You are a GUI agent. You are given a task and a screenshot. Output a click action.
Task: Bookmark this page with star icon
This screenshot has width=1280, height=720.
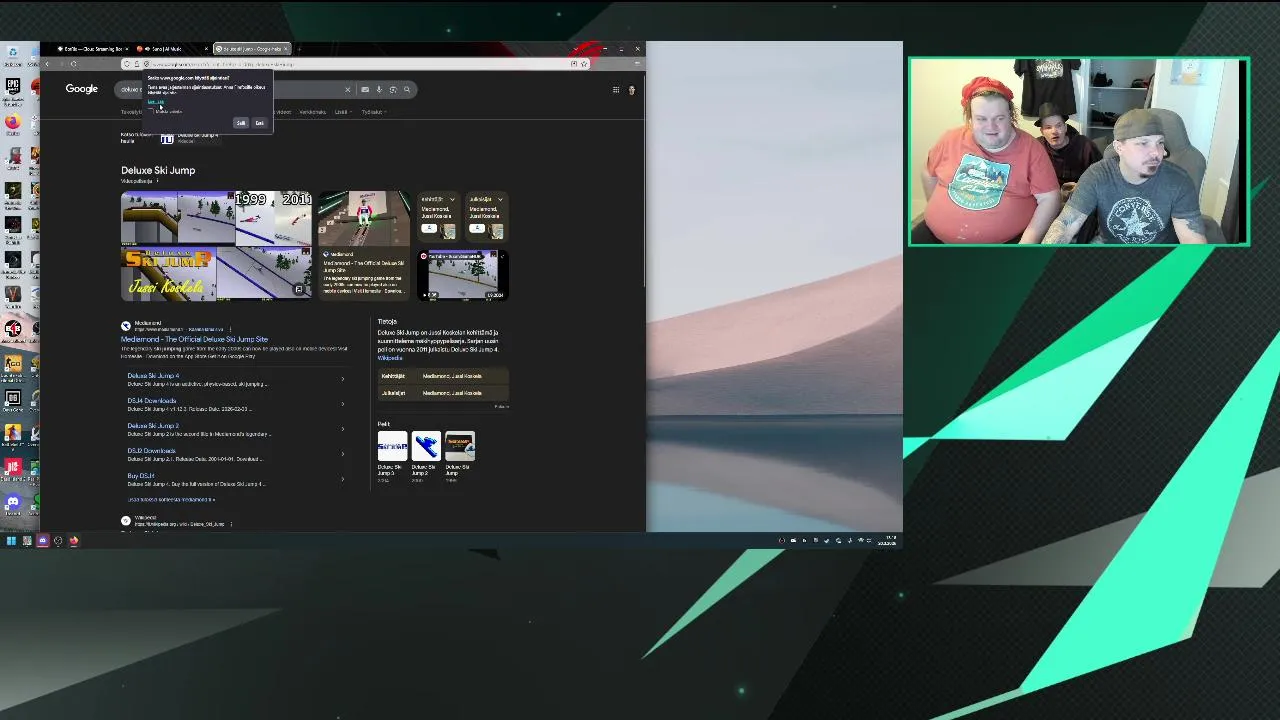click(584, 64)
